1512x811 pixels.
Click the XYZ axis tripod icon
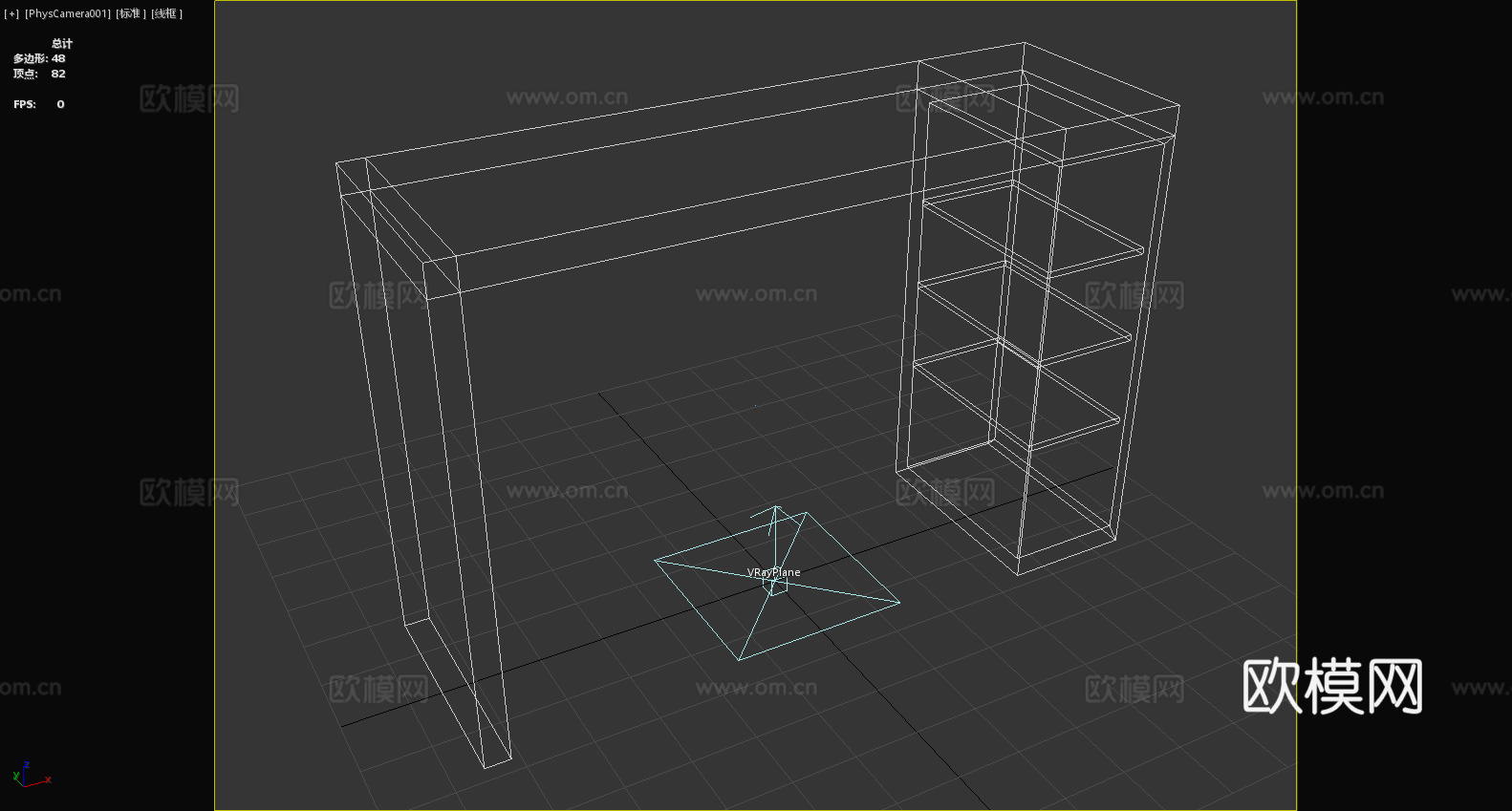click(32, 775)
